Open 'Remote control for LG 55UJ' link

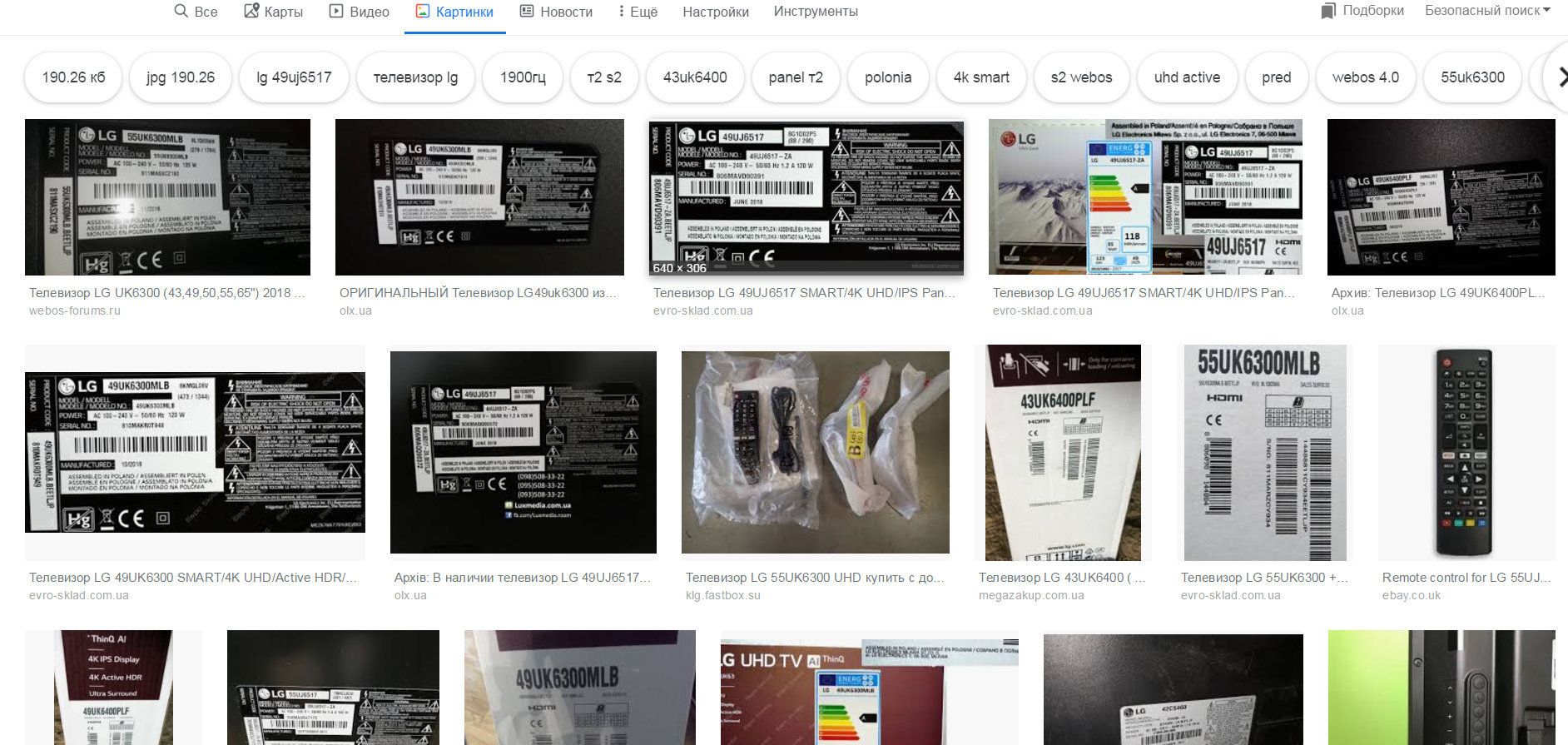pyautogui.click(x=1466, y=577)
